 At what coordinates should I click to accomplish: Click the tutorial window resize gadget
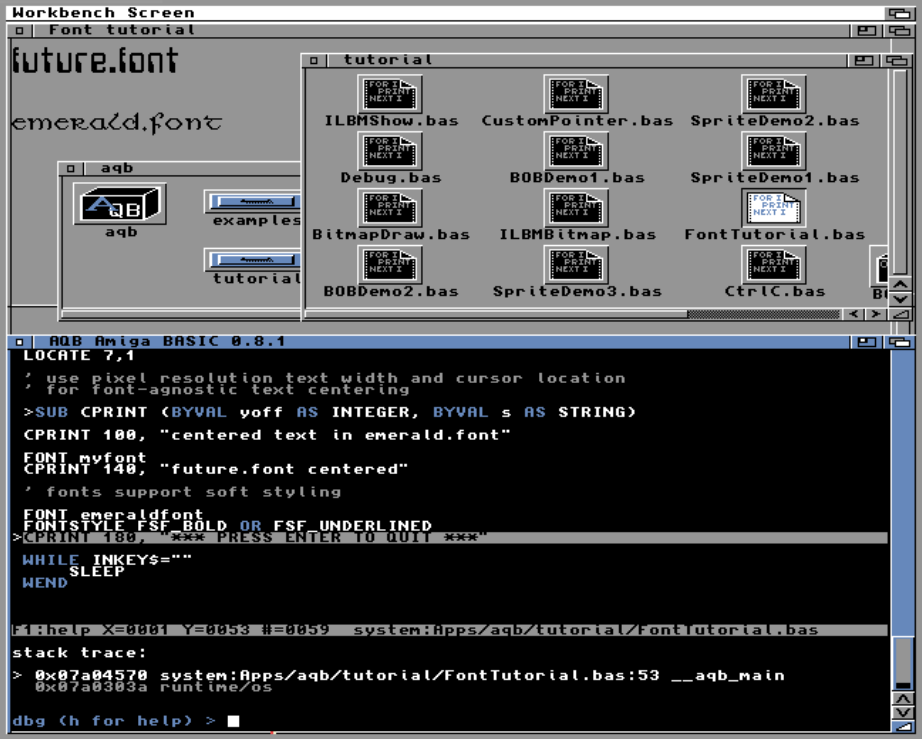tap(901, 314)
